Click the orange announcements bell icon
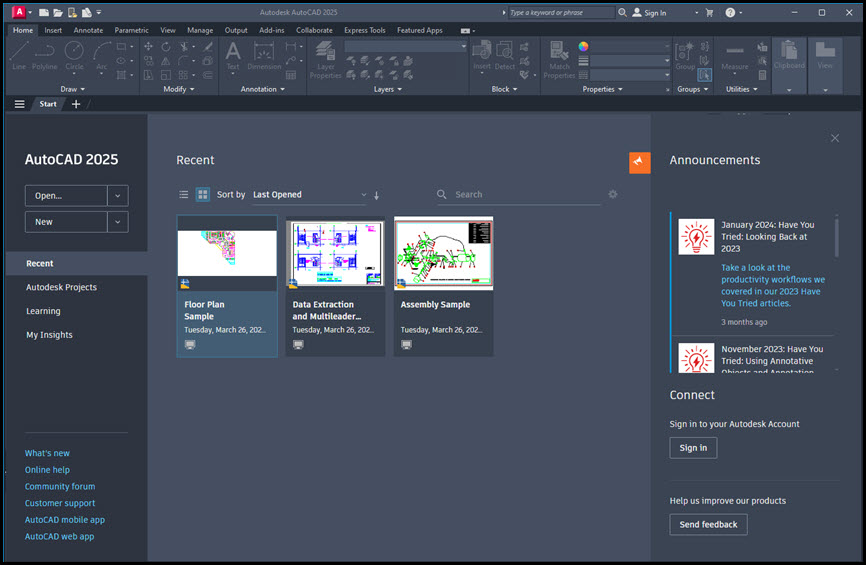Image resolution: width=866 pixels, height=565 pixels. [x=640, y=162]
